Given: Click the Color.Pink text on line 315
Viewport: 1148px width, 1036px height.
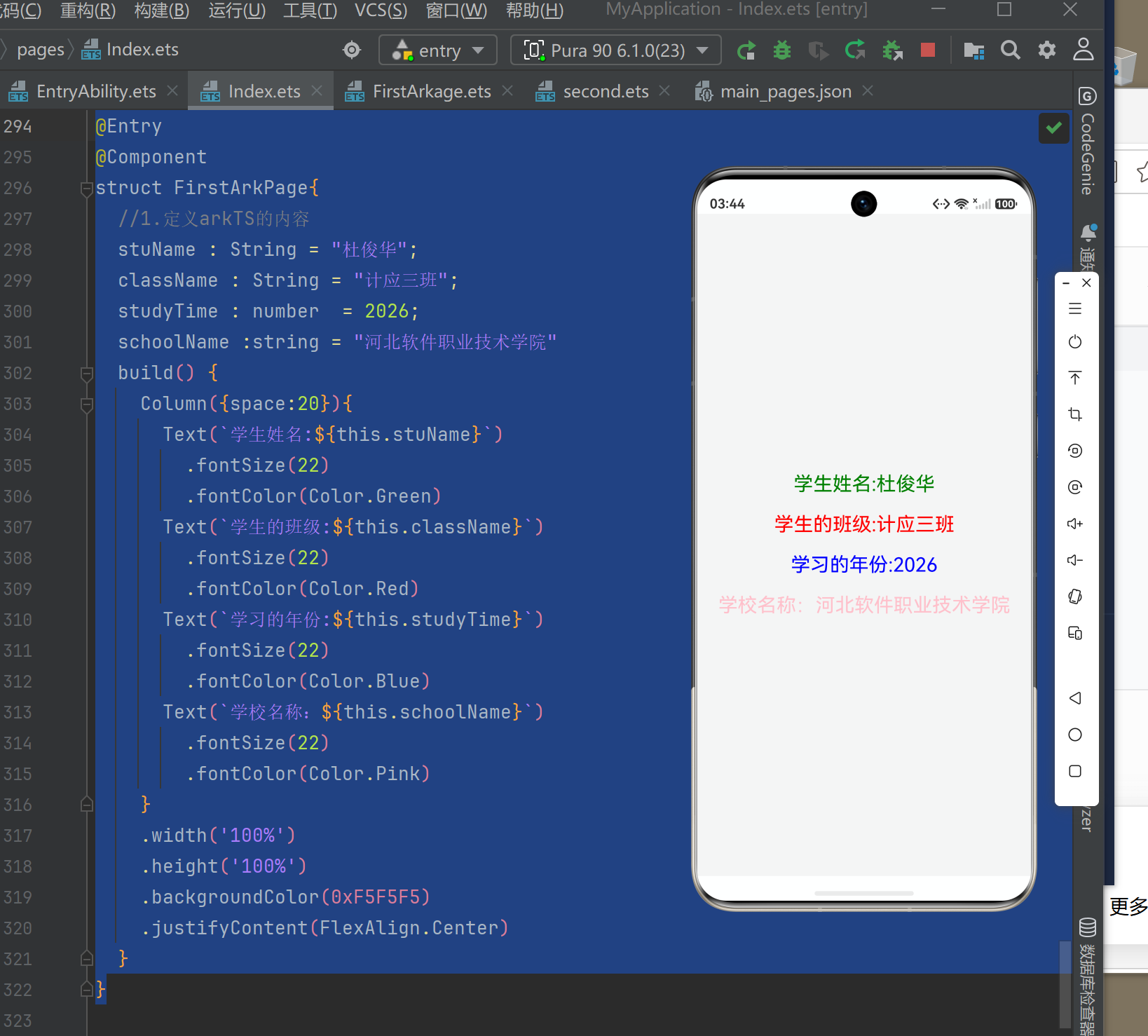Looking at the screenshot, I should pyautogui.click(x=364, y=774).
